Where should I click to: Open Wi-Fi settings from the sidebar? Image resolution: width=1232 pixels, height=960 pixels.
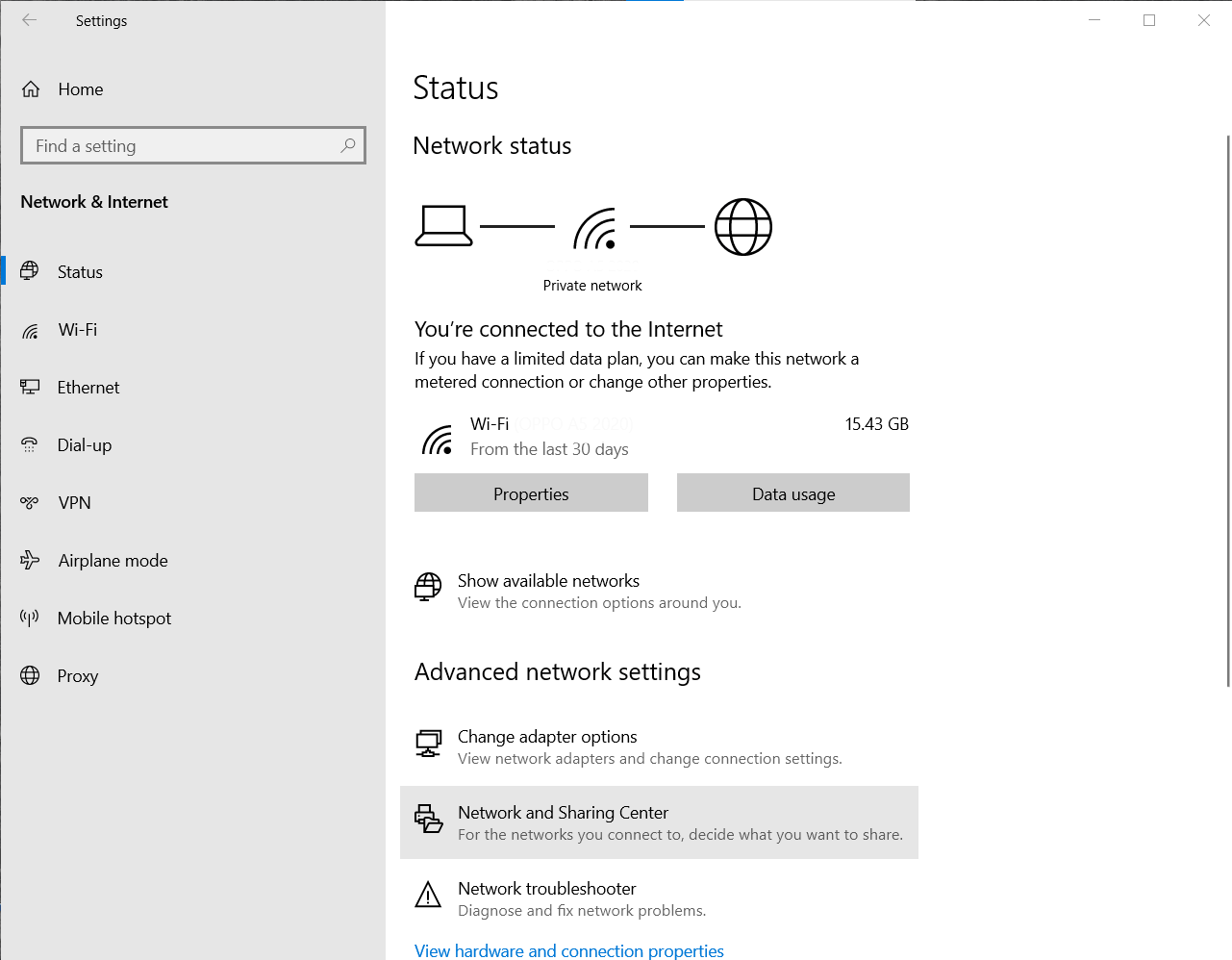[x=77, y=329]
